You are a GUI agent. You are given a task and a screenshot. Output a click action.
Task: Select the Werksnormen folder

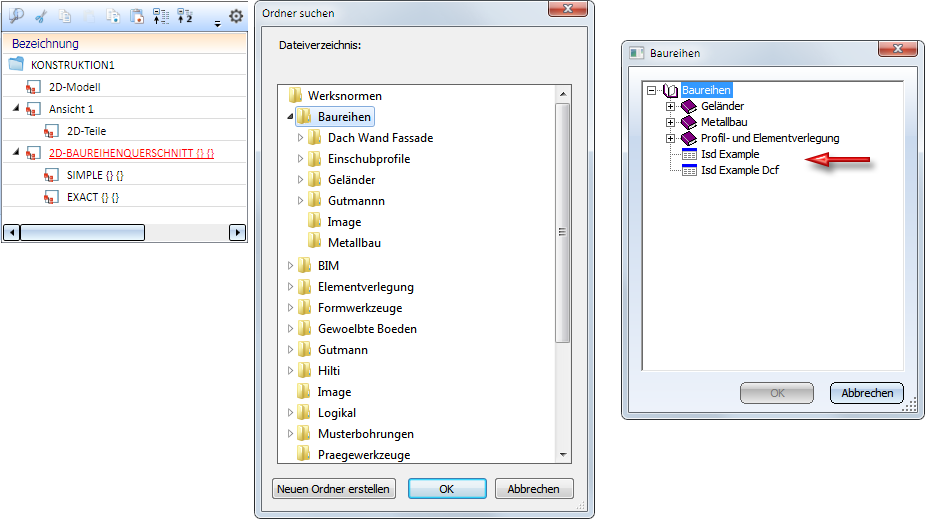click(345, 96)
